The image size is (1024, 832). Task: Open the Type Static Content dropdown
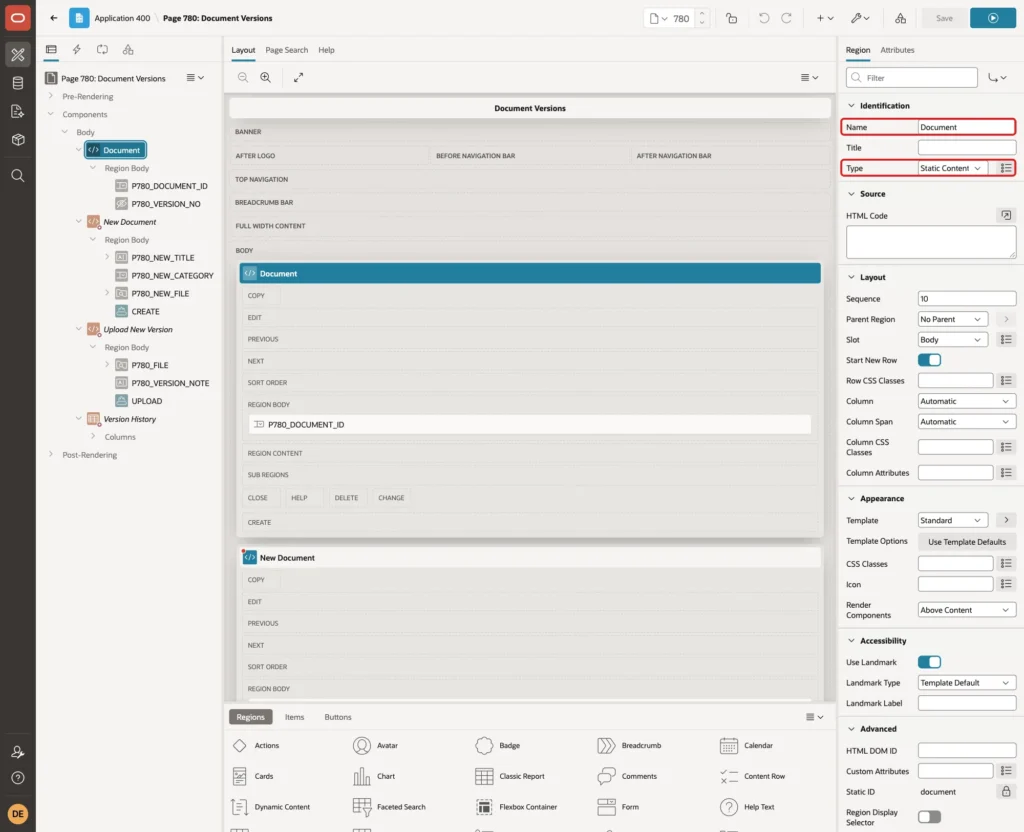tap(952, 168)
